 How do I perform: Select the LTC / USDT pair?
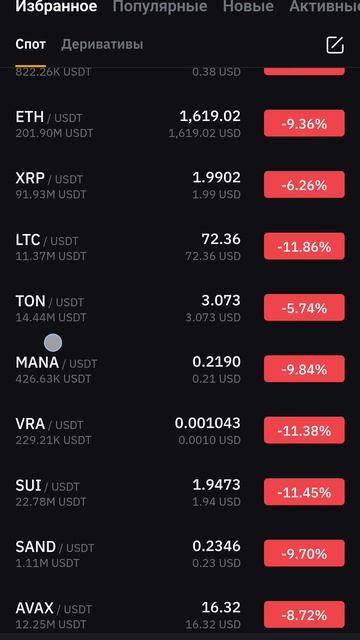click(x=180, y=247)
